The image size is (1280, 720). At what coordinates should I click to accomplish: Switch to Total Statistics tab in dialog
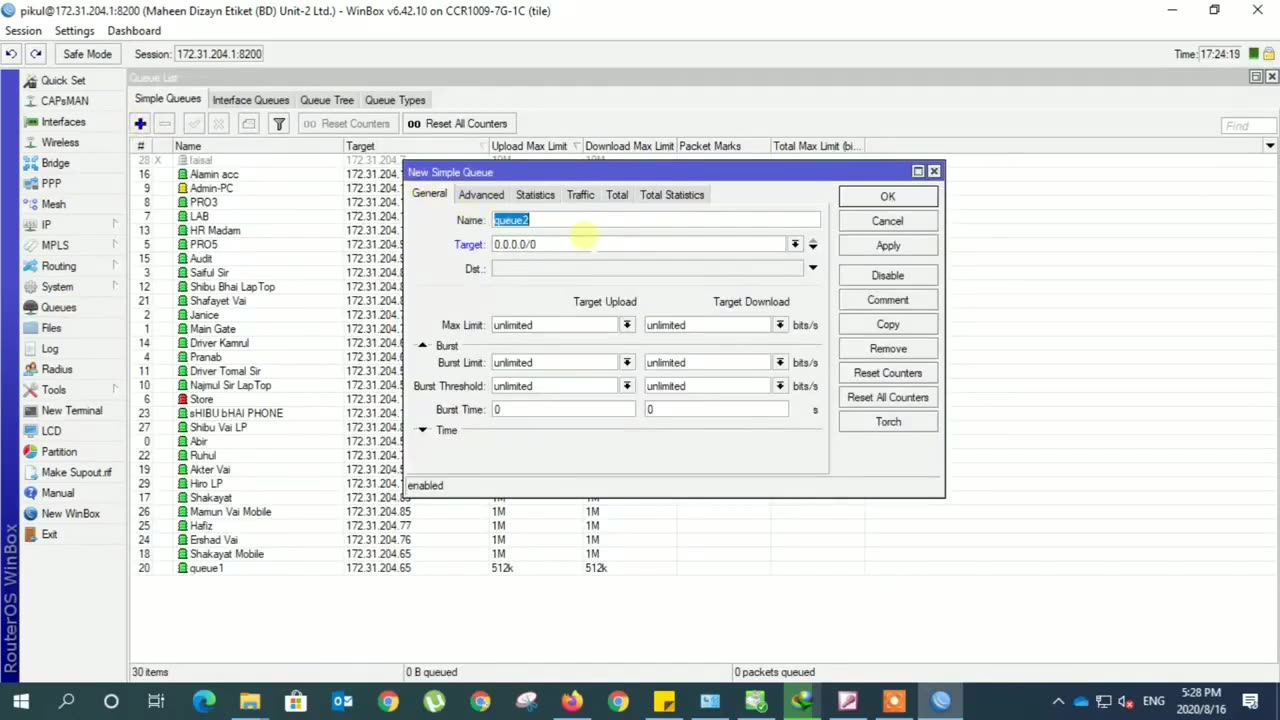click(672, 195)
